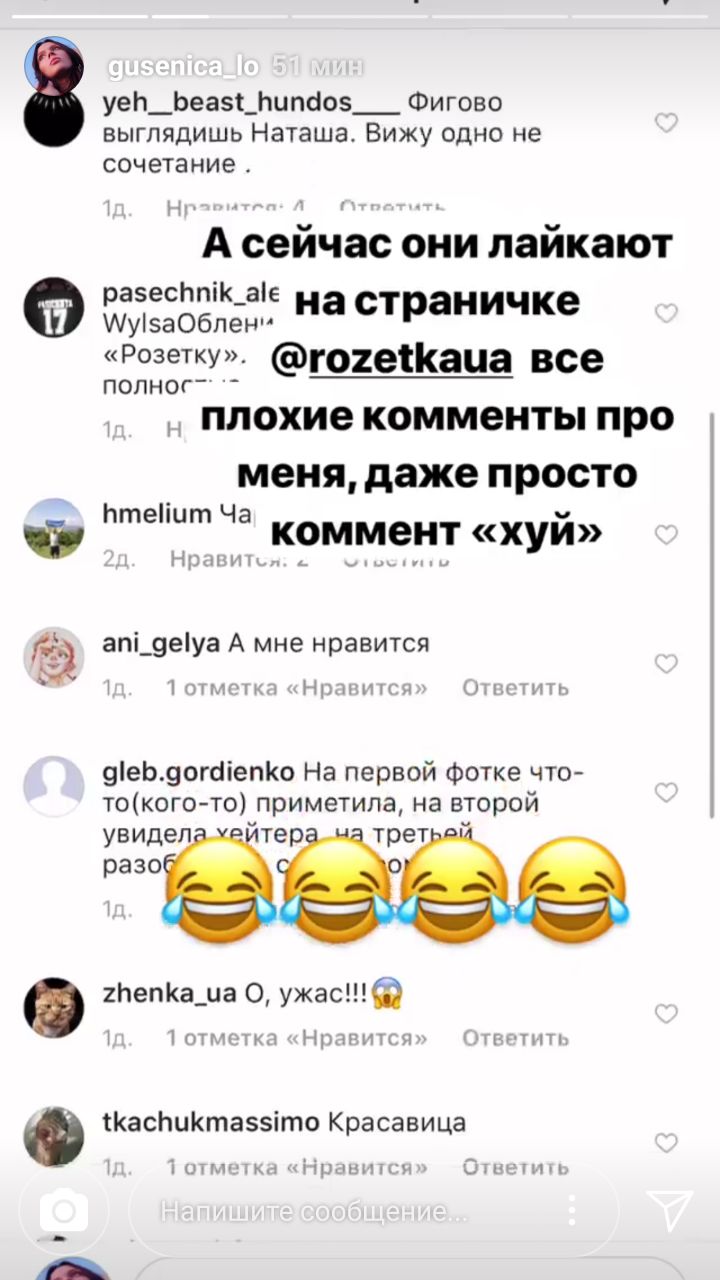Click 'Ответить' under zhenka_ua comment
Viewport: 720px width, 1280px height.
tap(516, 1038)
